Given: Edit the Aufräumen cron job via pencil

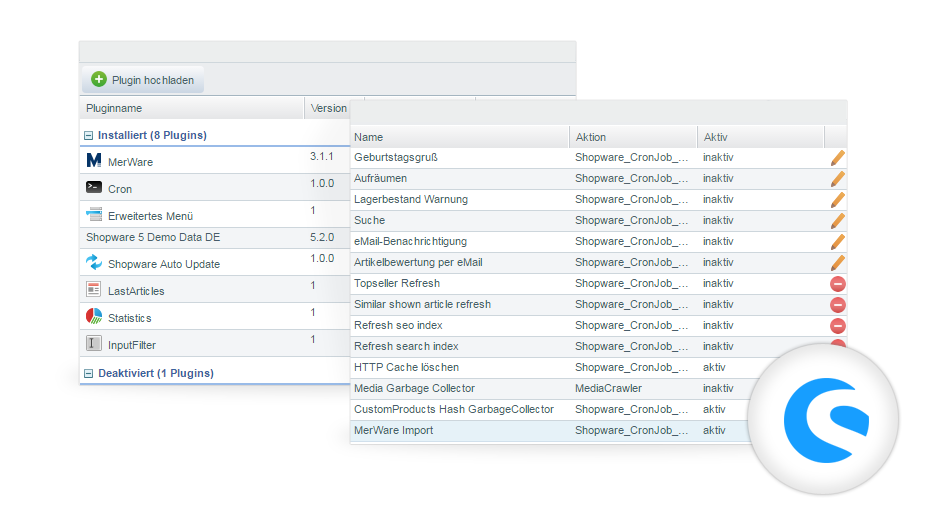Looking at the screenshot, I should 837,178.
